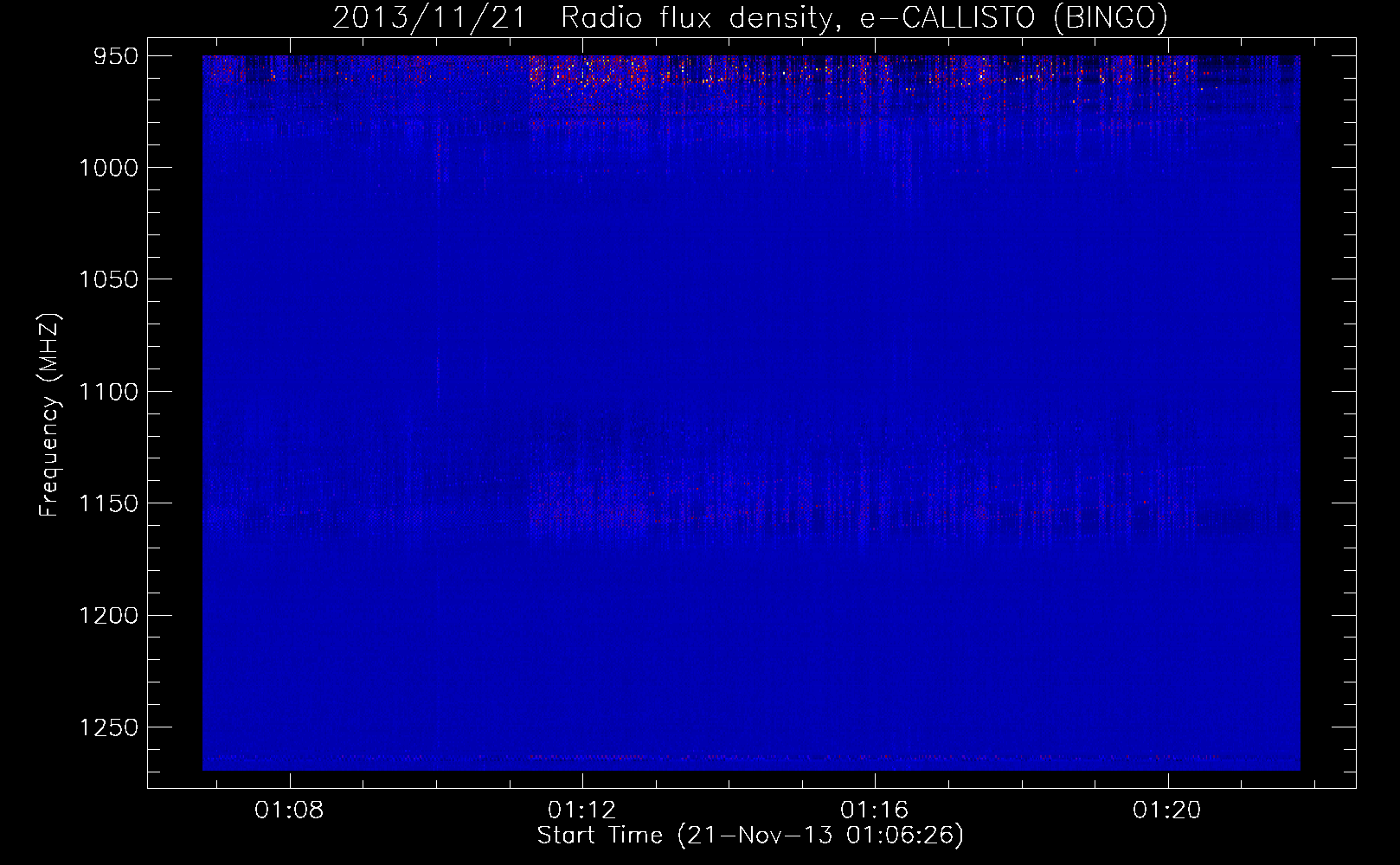The image size is (1400, 865).
Task: Click the 01:16 time axis label
Action: pyautogui.click(x=875, y=810)
